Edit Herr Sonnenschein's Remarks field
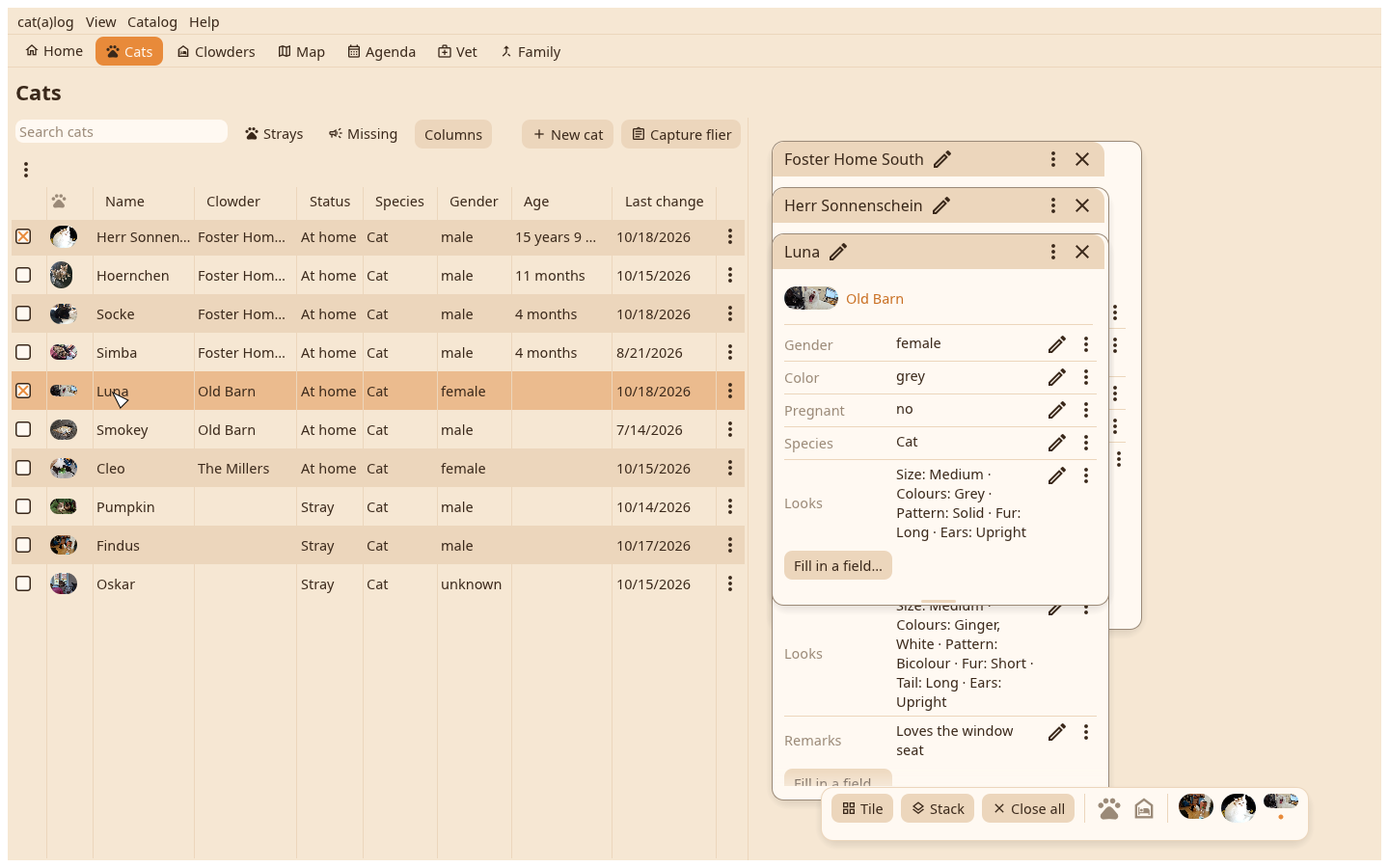Screen dimensions: 1389x868 [x=1057, y=732]
